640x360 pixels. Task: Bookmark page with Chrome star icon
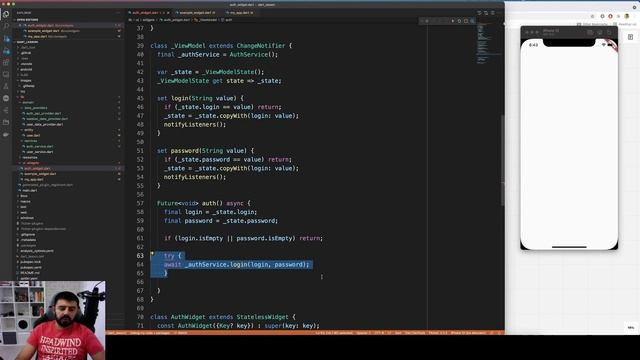[593, 16]
